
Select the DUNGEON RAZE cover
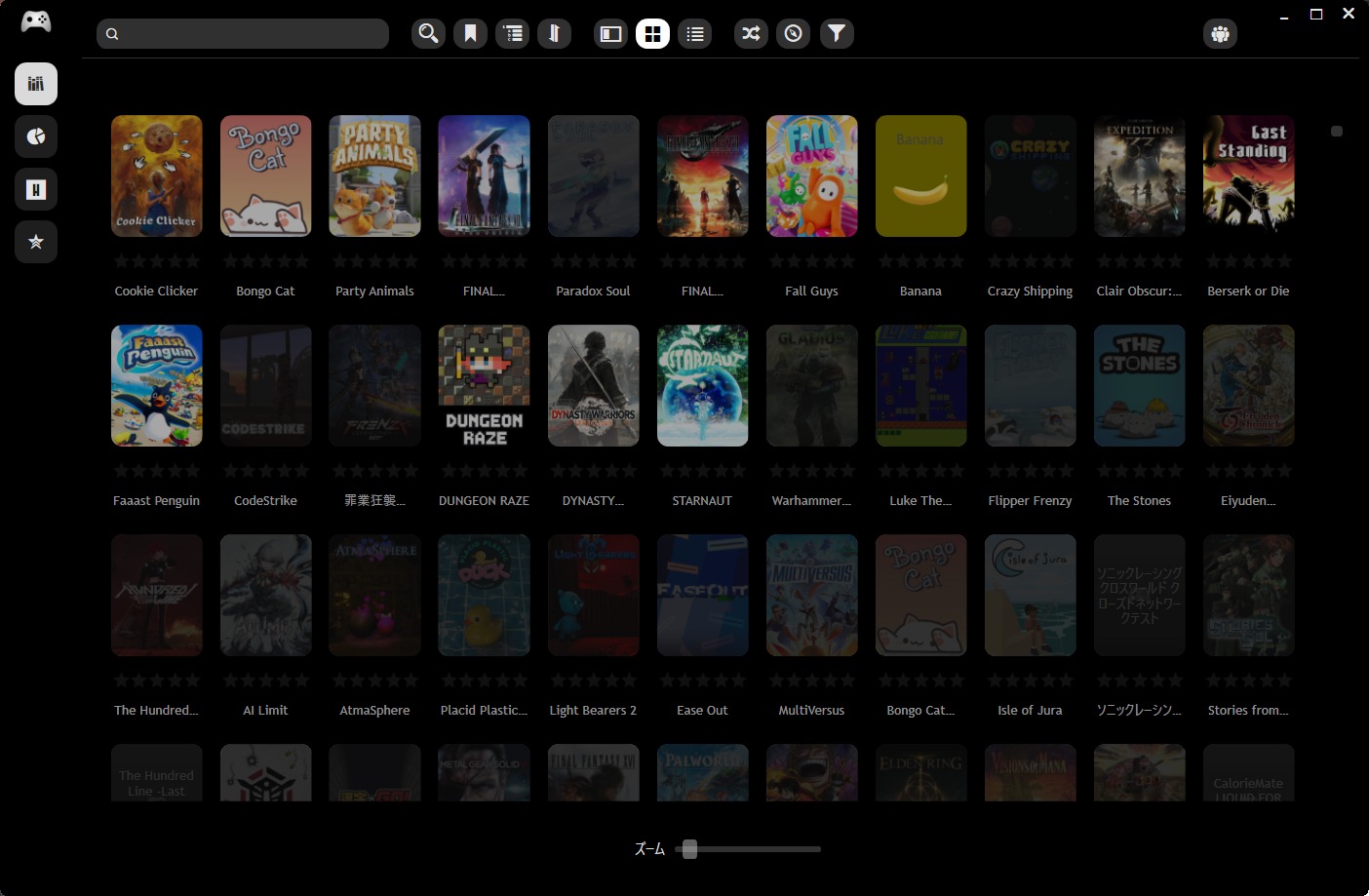484,386
